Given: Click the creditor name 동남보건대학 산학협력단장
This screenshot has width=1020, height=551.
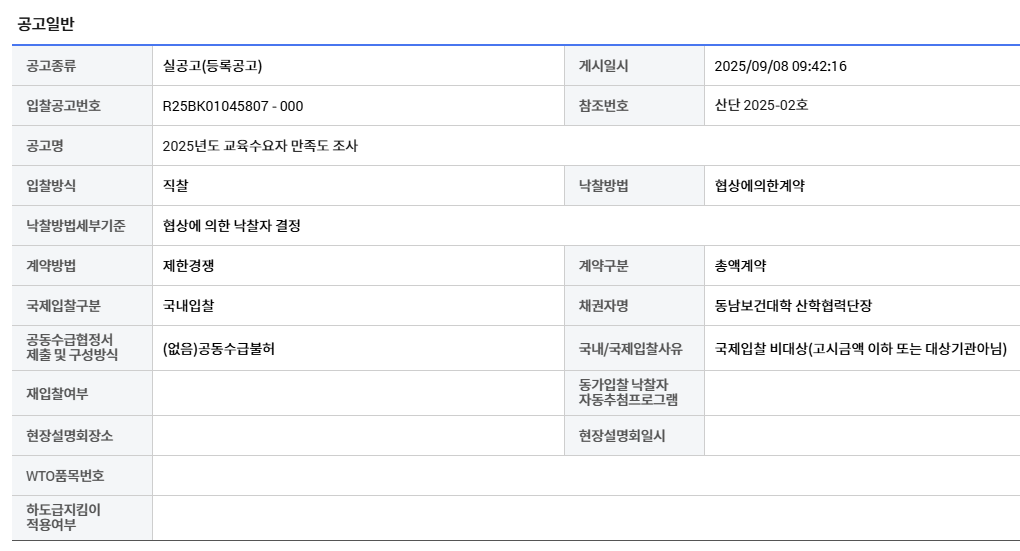Looking at the screenshot, I should coord(793,306).
